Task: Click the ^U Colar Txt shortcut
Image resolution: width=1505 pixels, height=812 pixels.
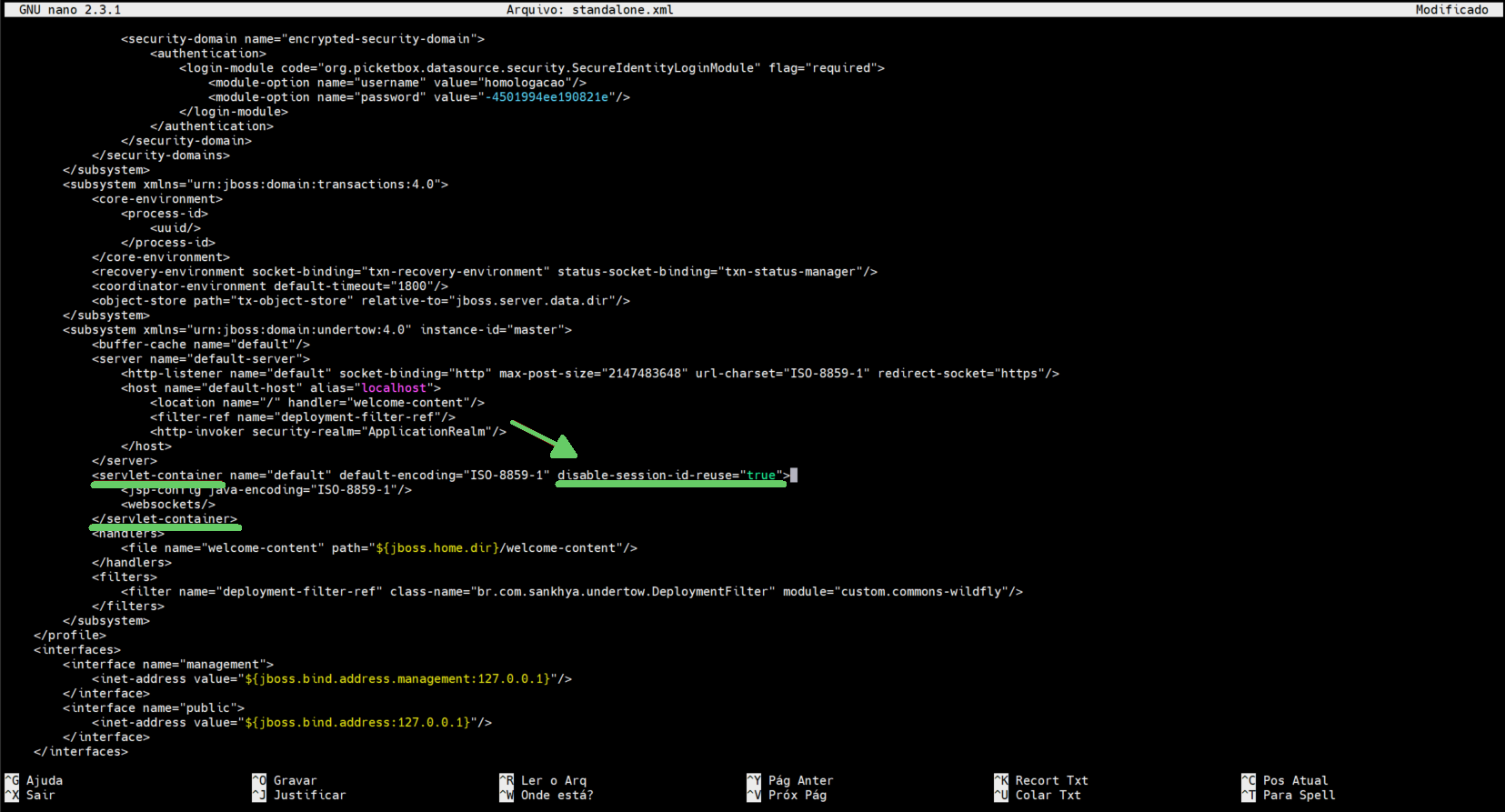Action: 1038,795
